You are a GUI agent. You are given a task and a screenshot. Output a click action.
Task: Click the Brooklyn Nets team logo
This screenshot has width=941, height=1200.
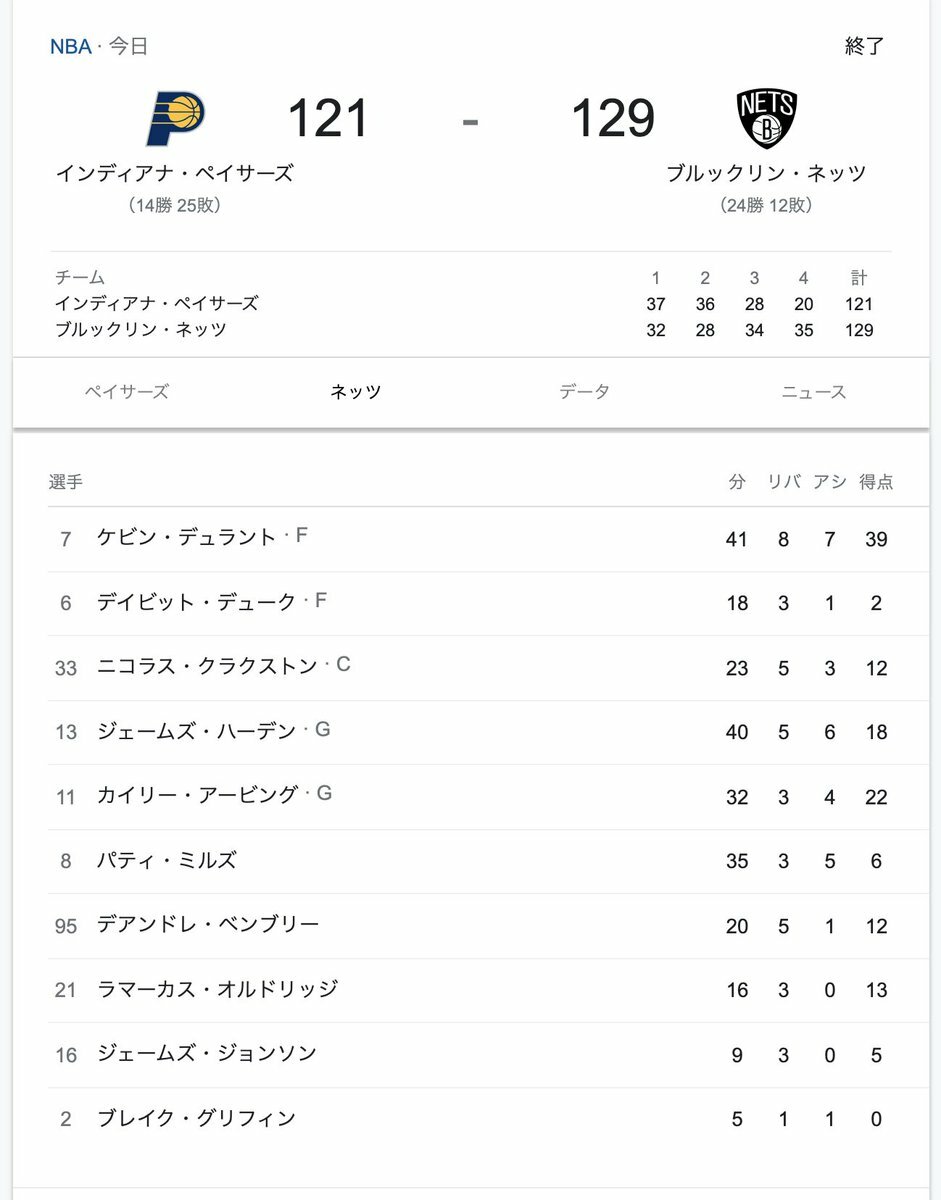coord(766,118)
